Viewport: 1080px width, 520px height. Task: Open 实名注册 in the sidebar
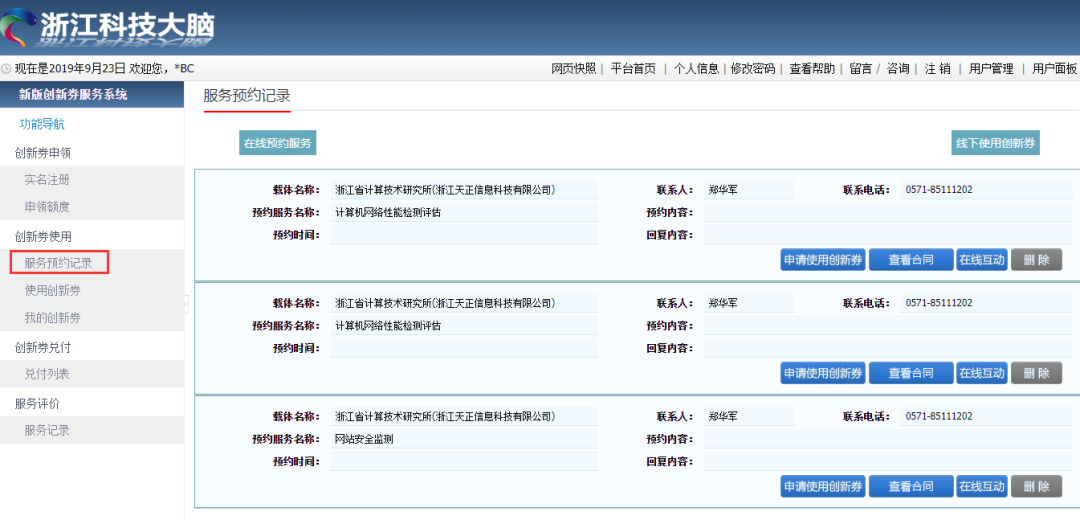[47, 180]
